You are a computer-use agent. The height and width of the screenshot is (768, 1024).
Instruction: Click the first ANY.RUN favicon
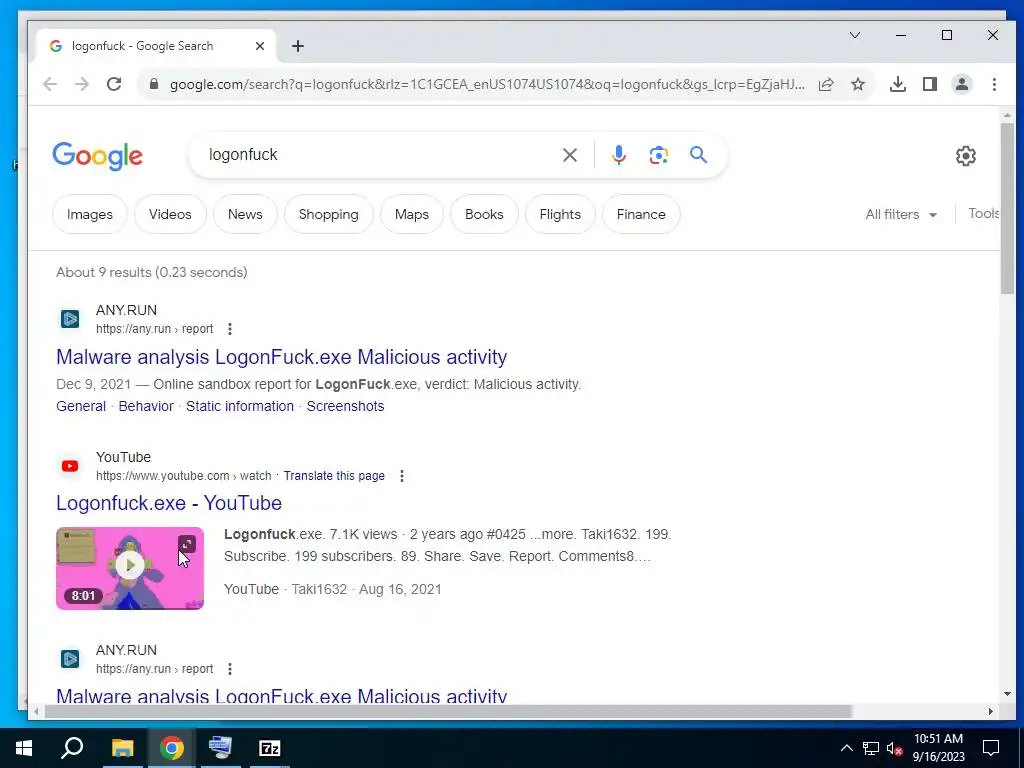click(70, 319)
